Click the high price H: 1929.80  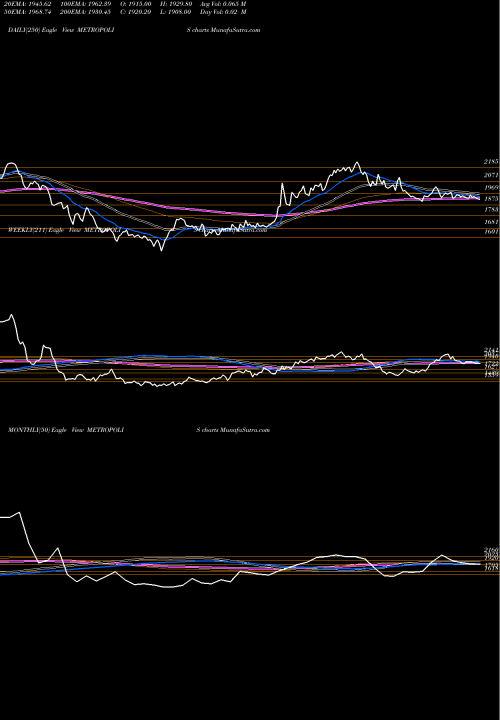coord(176,4)
